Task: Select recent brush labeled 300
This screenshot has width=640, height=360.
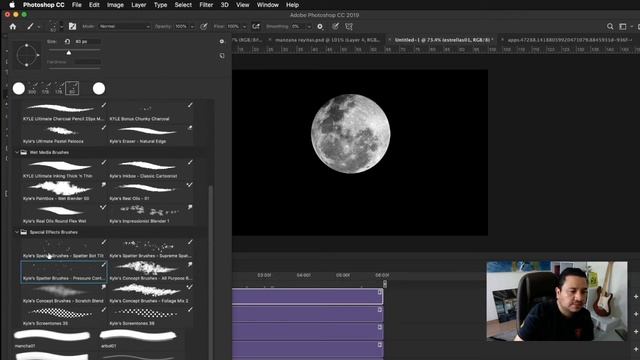Action: (32, 88)
